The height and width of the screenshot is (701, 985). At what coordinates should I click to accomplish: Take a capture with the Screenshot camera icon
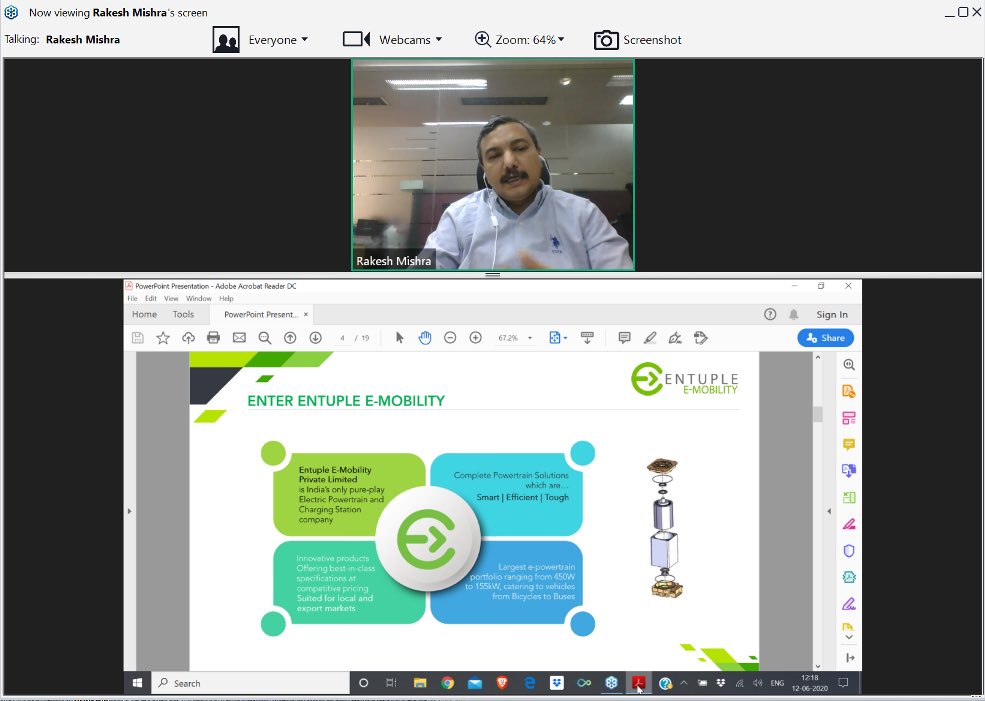(x=606, y=40)
